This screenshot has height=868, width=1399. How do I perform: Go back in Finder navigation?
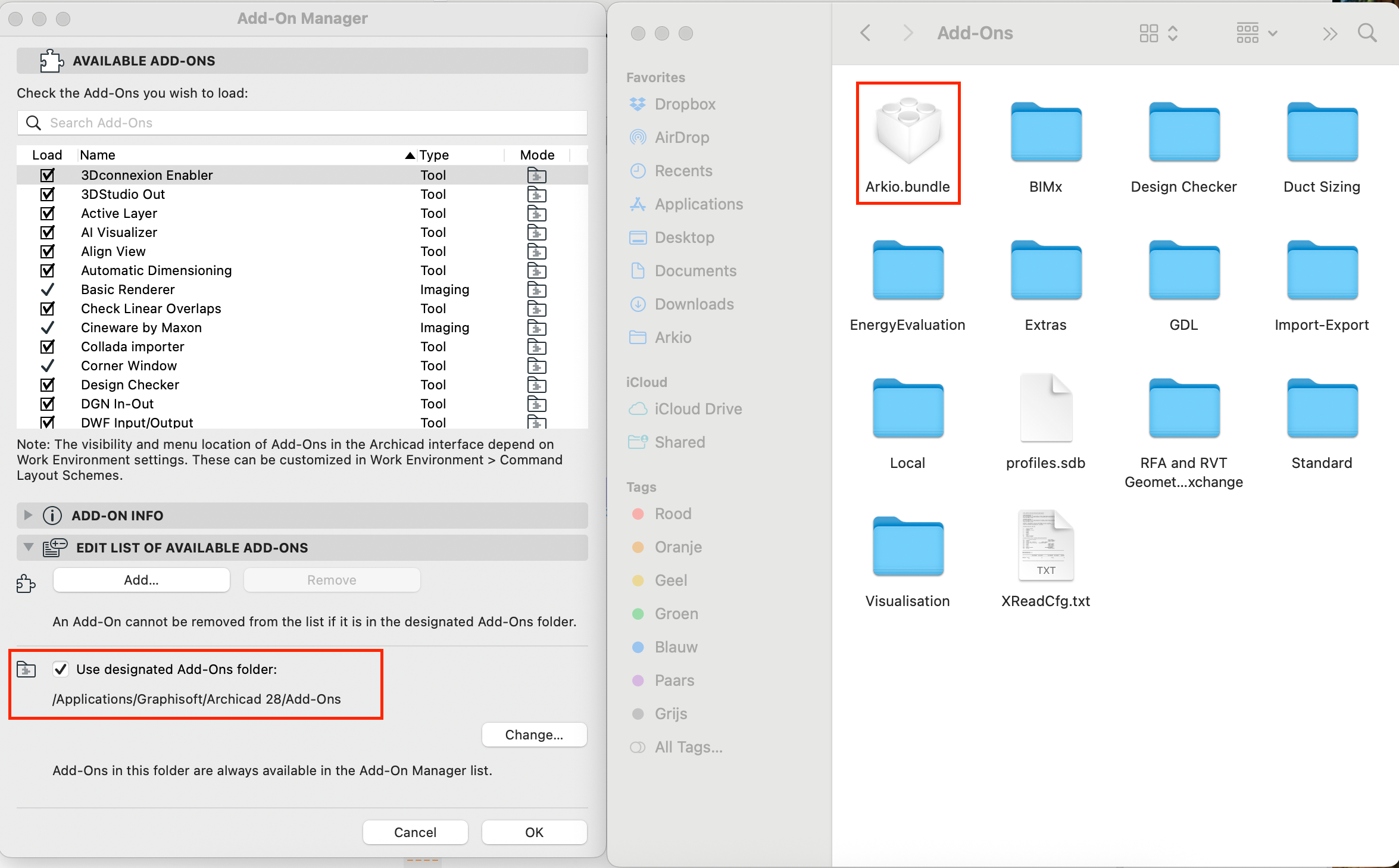[x=866, y=33]
